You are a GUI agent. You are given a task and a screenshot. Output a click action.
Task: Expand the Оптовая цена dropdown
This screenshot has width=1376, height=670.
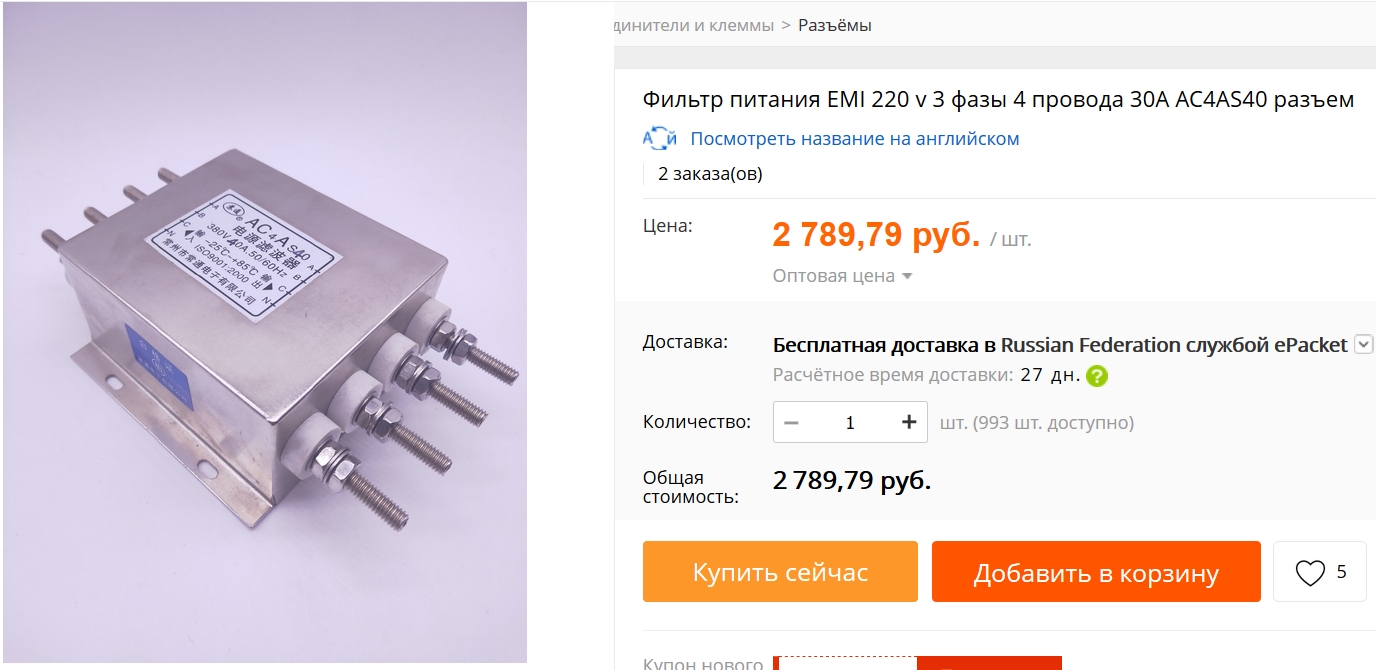(x=842, y=276)
